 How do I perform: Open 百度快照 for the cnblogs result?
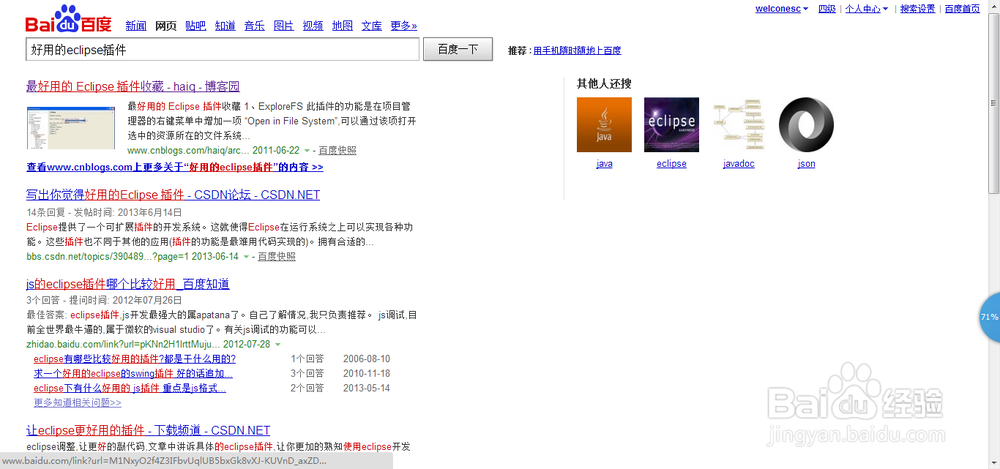[x=337, y=151]
